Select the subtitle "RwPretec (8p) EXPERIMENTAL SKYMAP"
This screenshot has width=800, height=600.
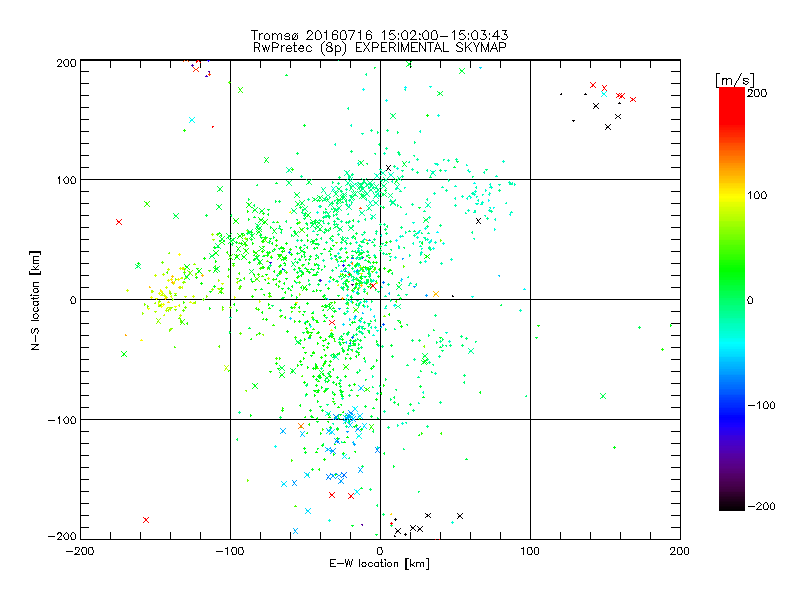point(380,47)
